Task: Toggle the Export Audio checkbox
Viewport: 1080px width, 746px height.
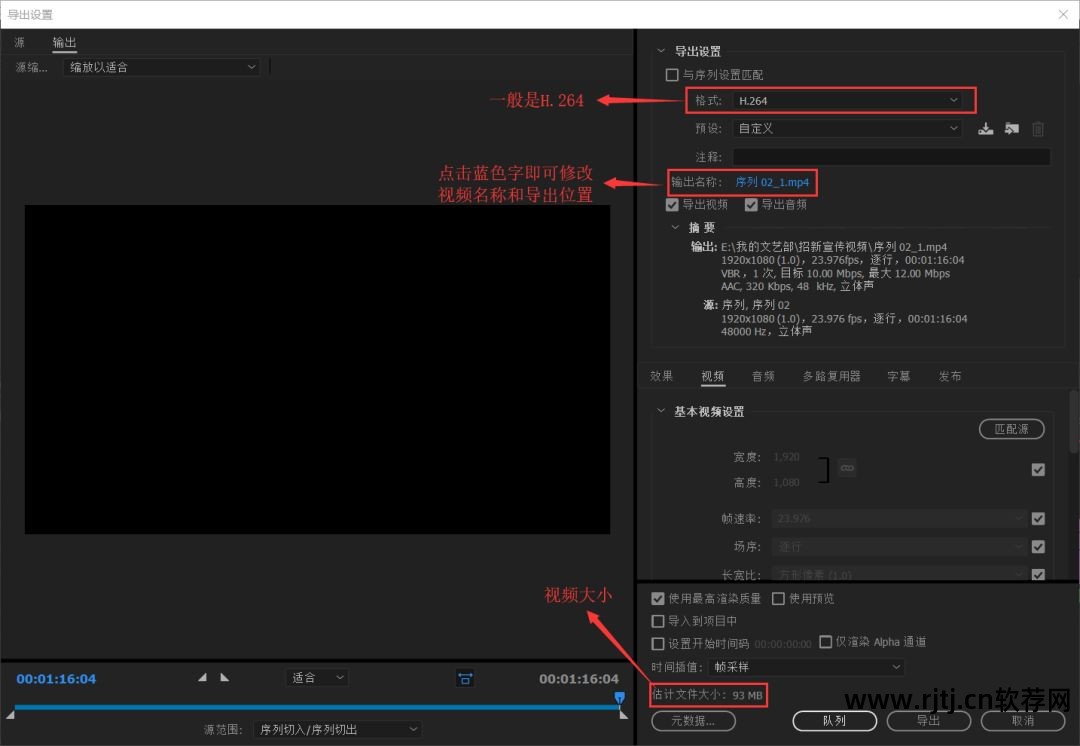Action: pos(751,205)
